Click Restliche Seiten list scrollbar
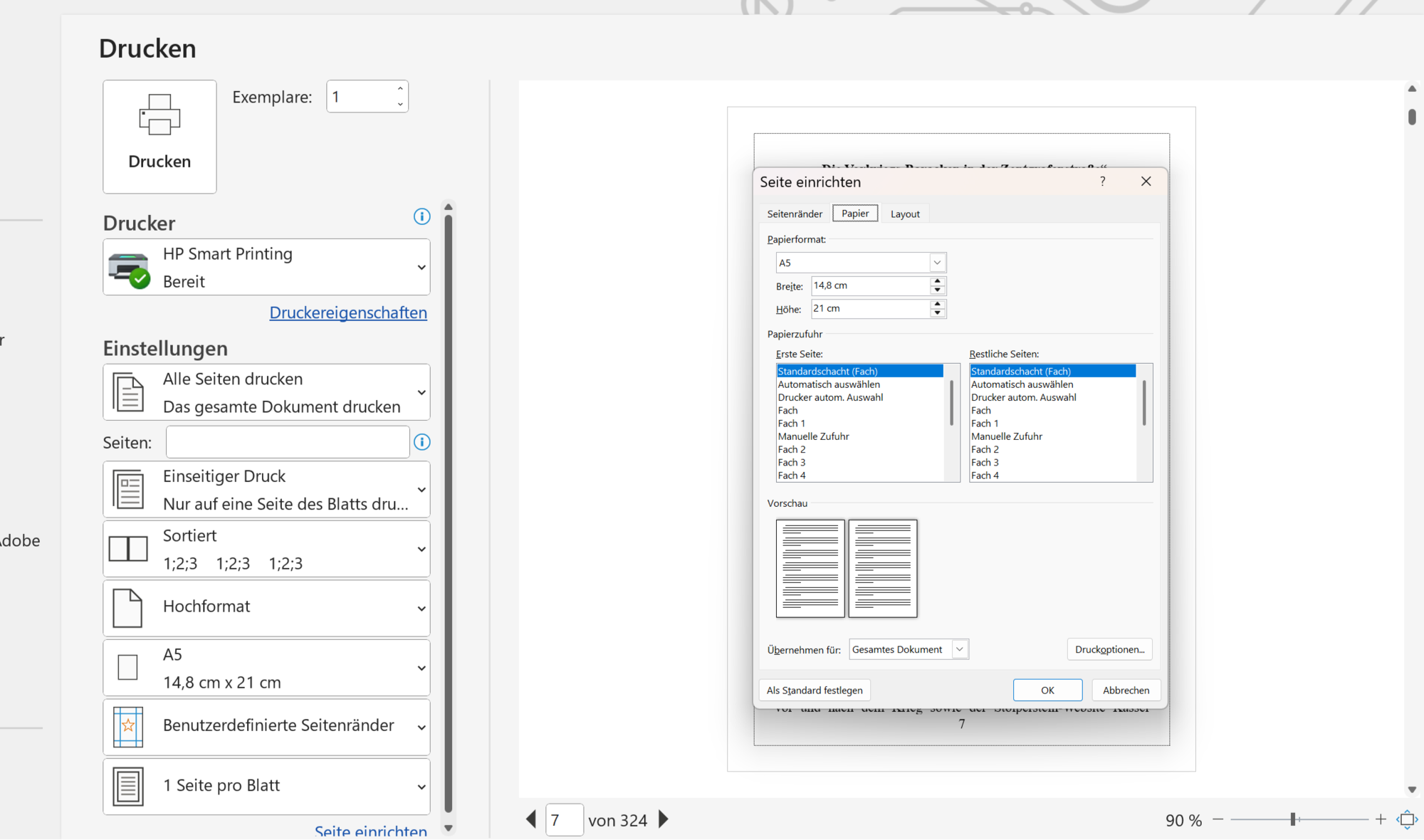This screenshot has width=1424, height=840. pos(1144,403)
